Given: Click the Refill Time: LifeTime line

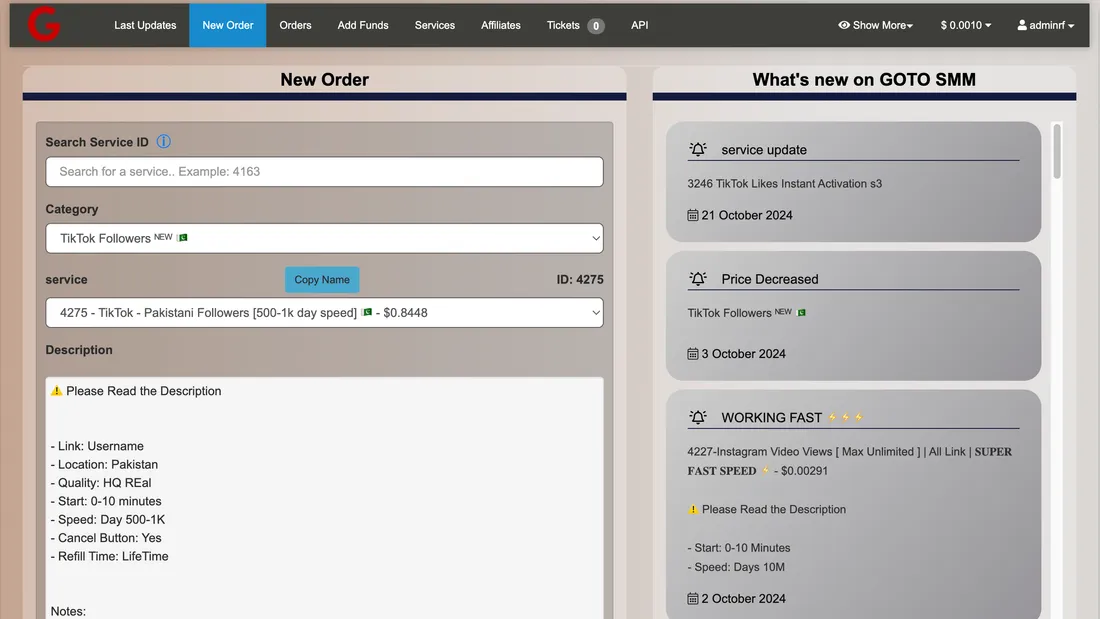Looking at the screenshot, I should click(109, 557).
